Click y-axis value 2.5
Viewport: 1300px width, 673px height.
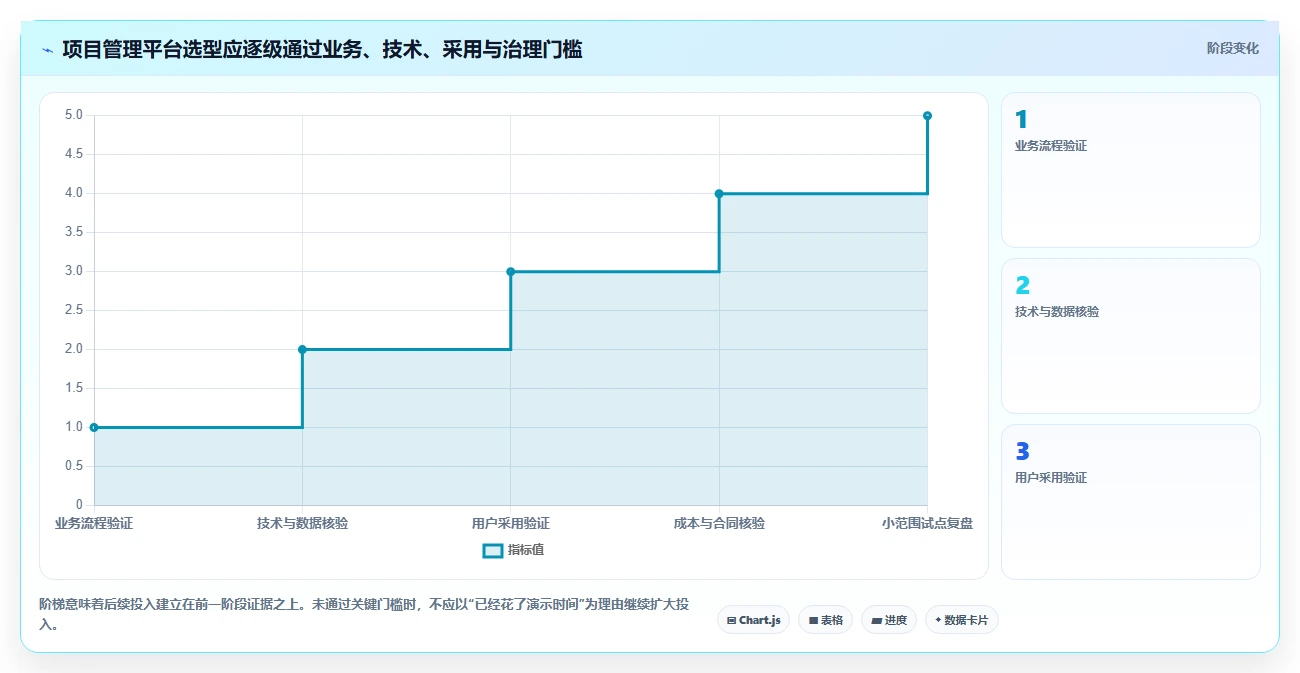74,310
